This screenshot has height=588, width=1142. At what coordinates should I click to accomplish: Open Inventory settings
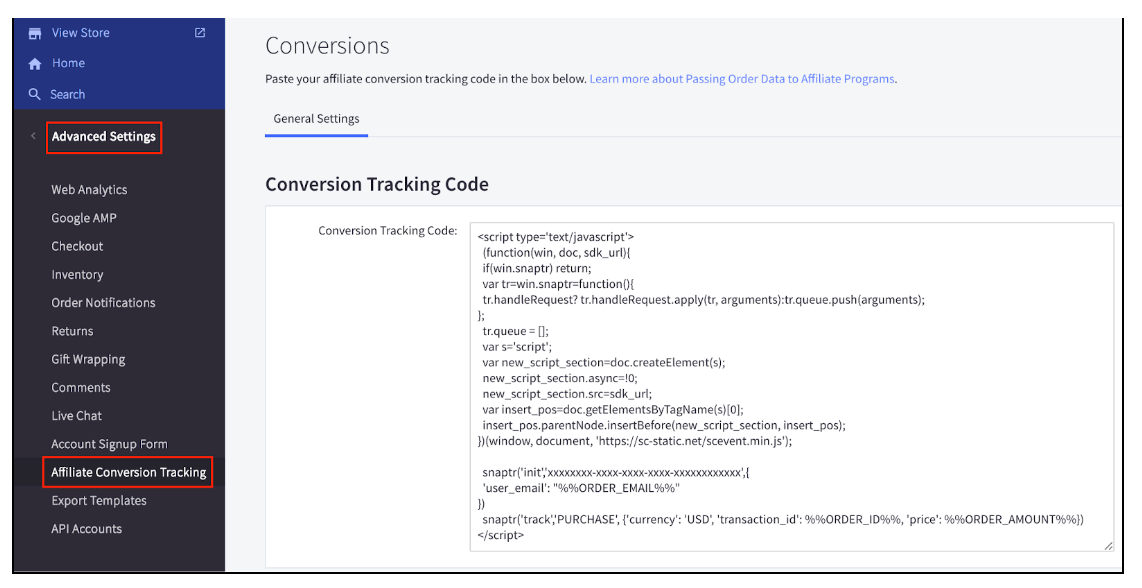pos(77,275)
